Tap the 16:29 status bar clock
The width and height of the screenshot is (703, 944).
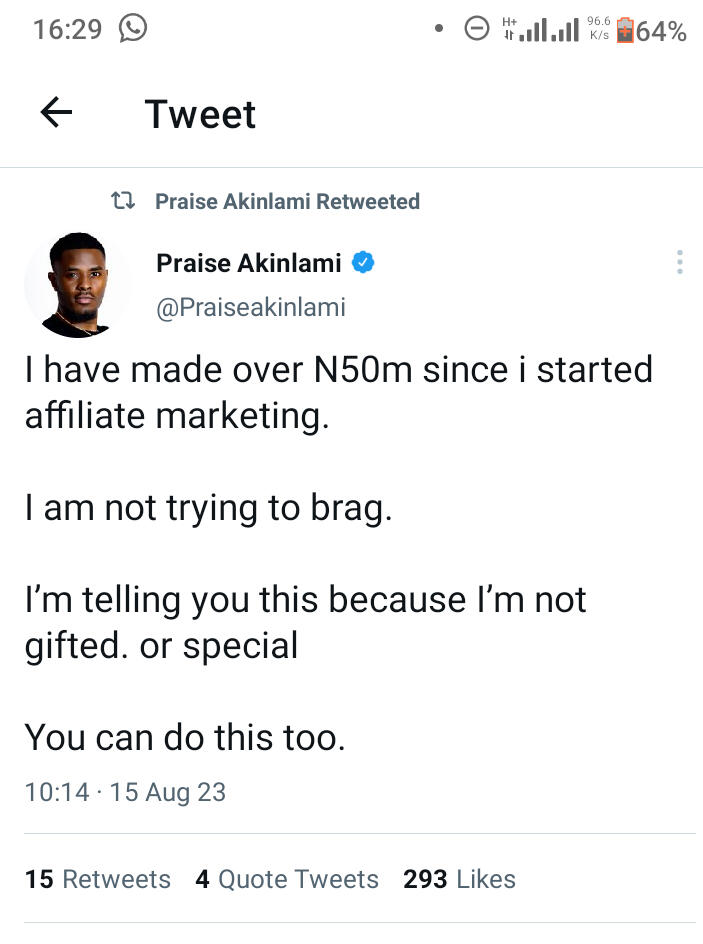coord(67,30)
